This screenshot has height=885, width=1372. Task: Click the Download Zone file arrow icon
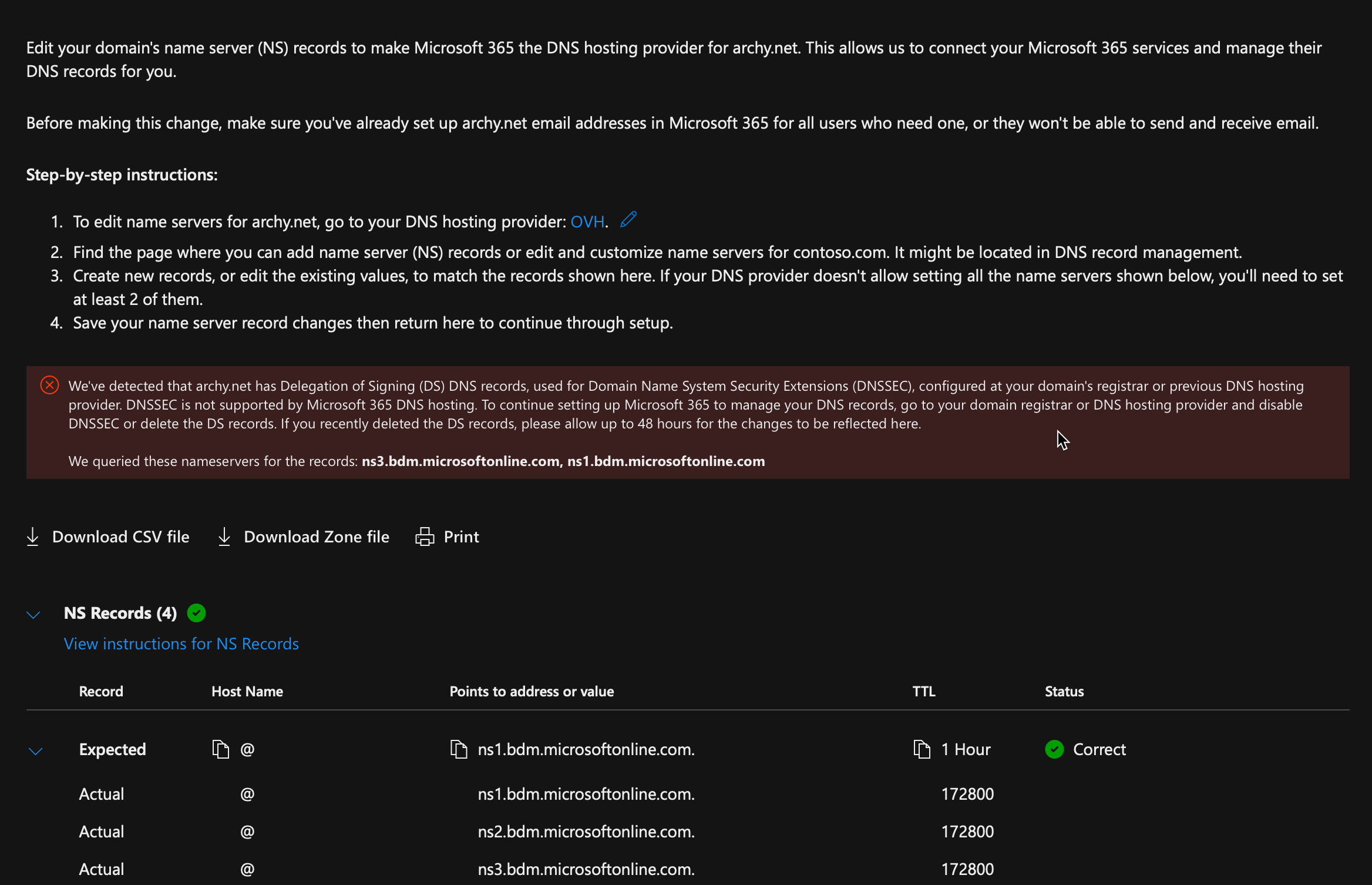tap(224, 537)
